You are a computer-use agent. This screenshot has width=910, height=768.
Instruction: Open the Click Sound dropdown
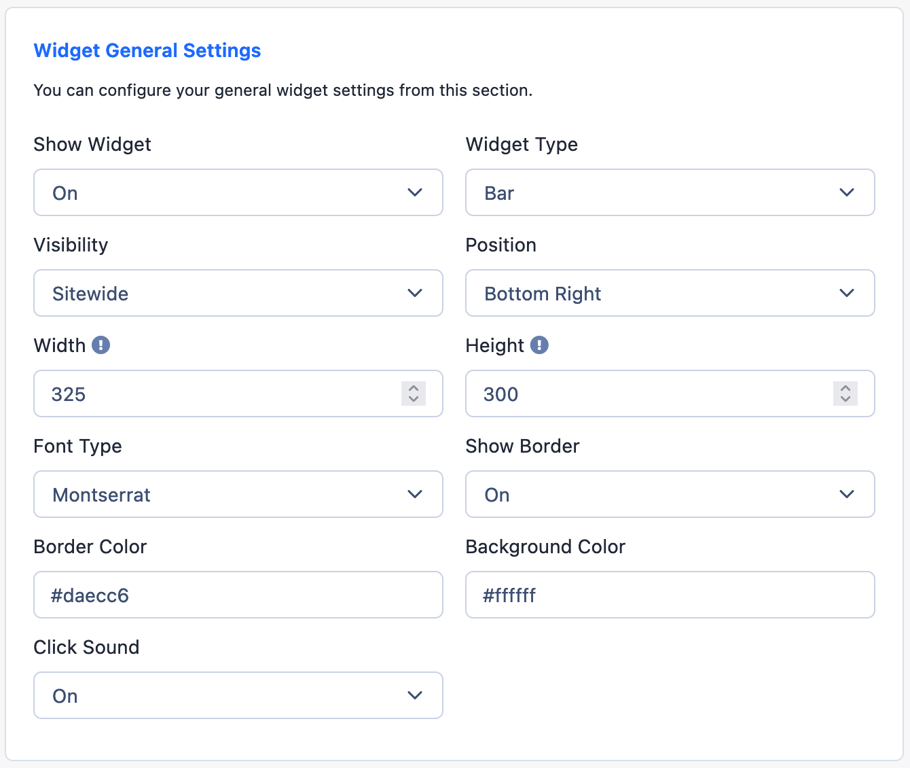point(238,695)
